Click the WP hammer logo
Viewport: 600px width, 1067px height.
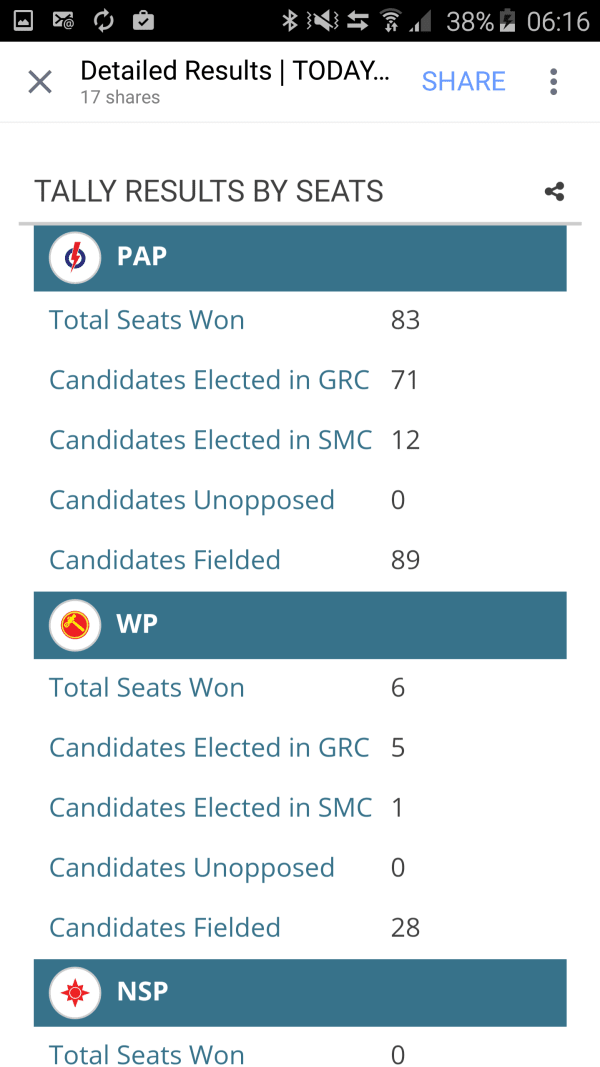tap(75, 625)
